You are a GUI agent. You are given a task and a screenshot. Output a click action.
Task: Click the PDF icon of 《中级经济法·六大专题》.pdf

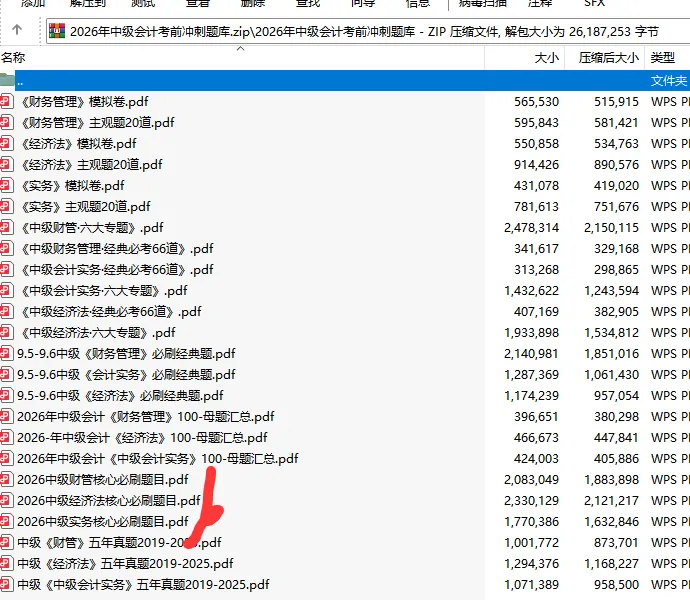(x=6, y=332)
